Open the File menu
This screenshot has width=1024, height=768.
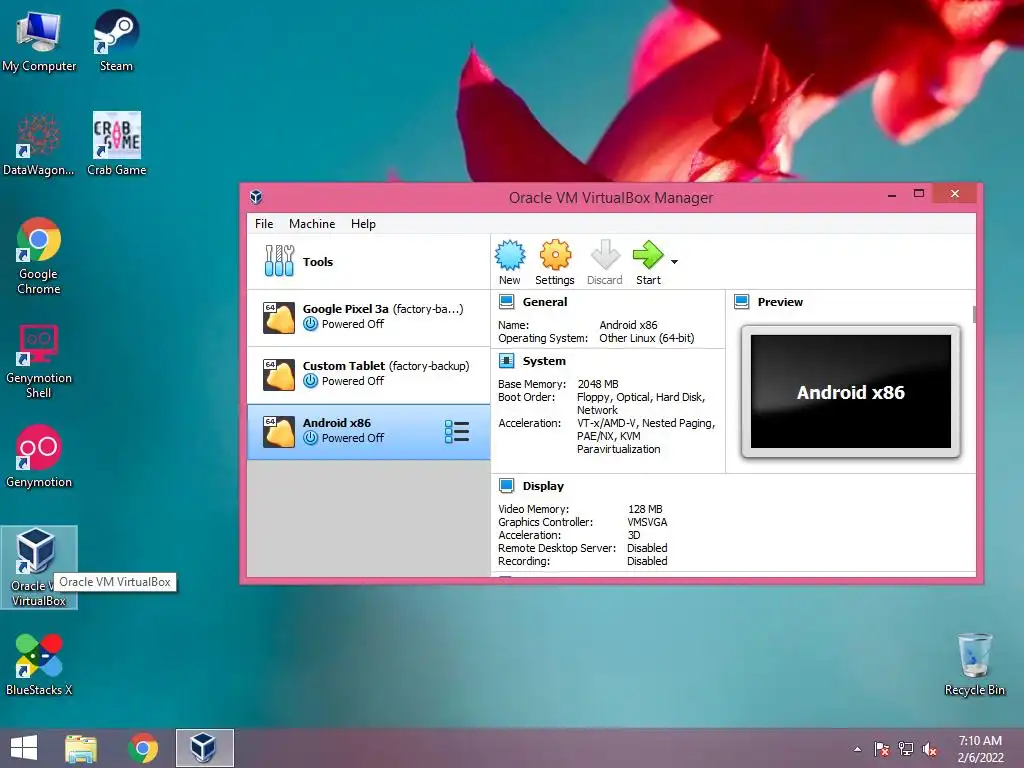pyautogui.click(x=264, y=223)
